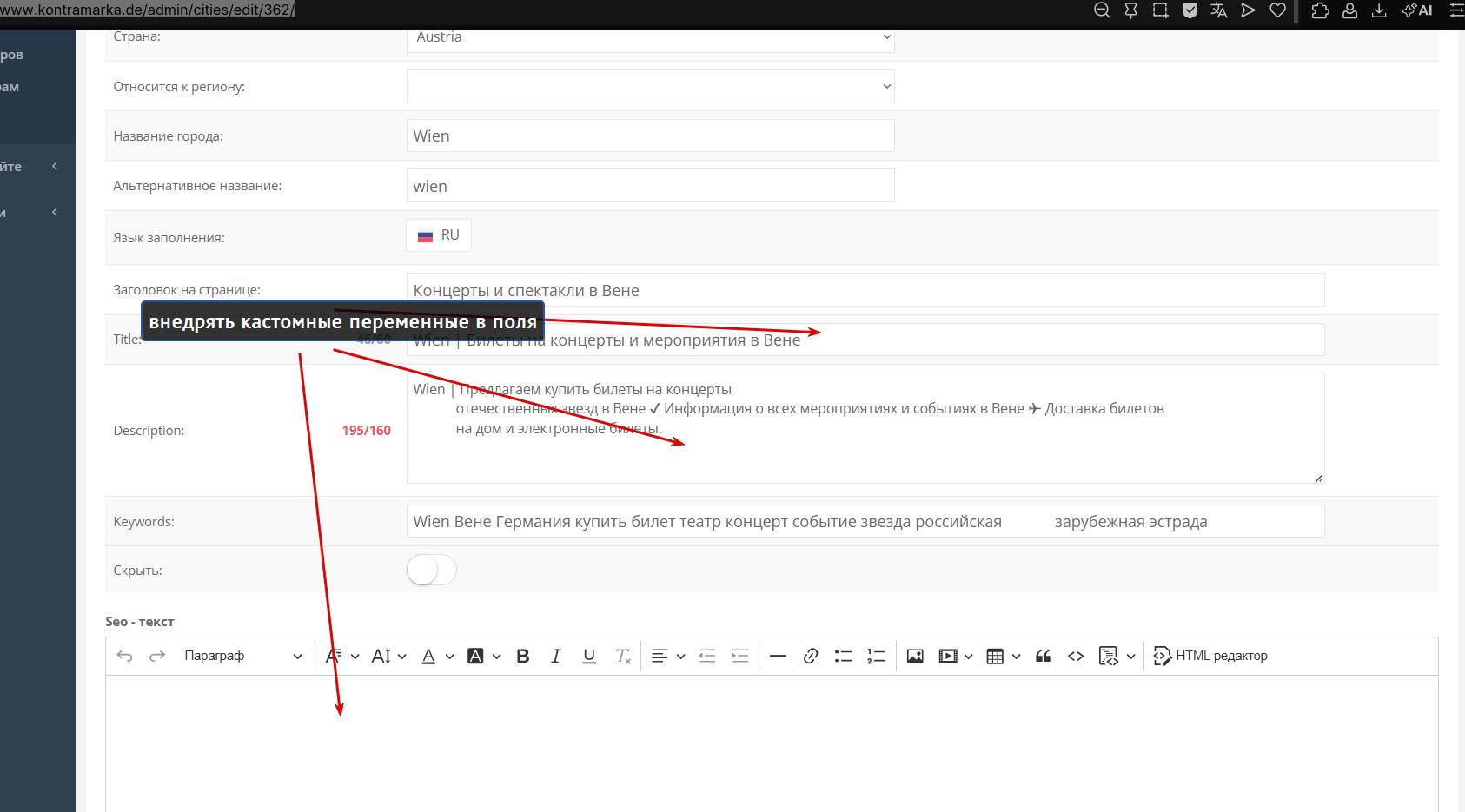Screen dimensions: 1465x812
Task: Insert a hyperlink via the link icon
Action: click(x=811, y=657)
